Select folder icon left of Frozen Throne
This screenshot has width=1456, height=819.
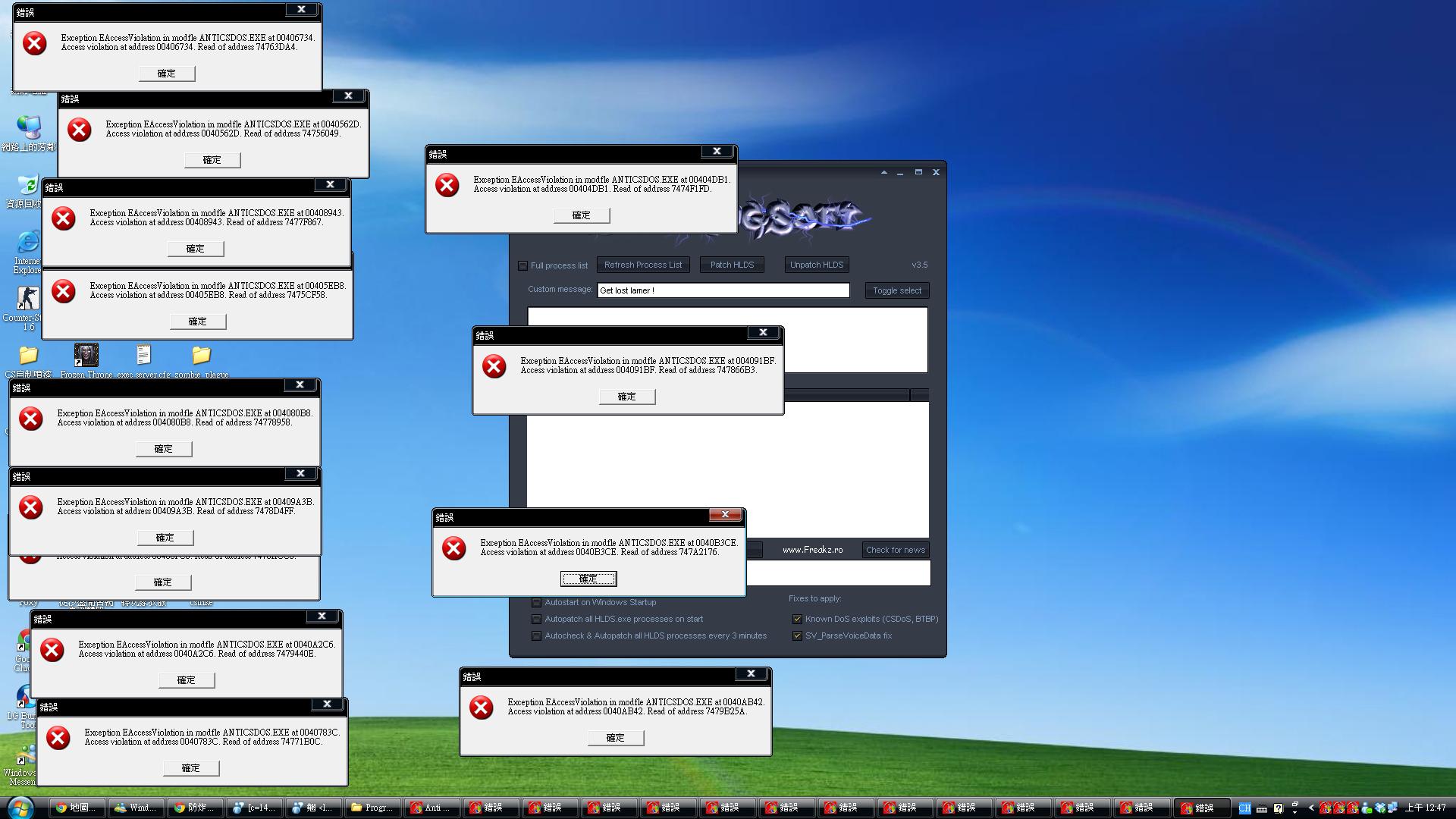(29, 360)
